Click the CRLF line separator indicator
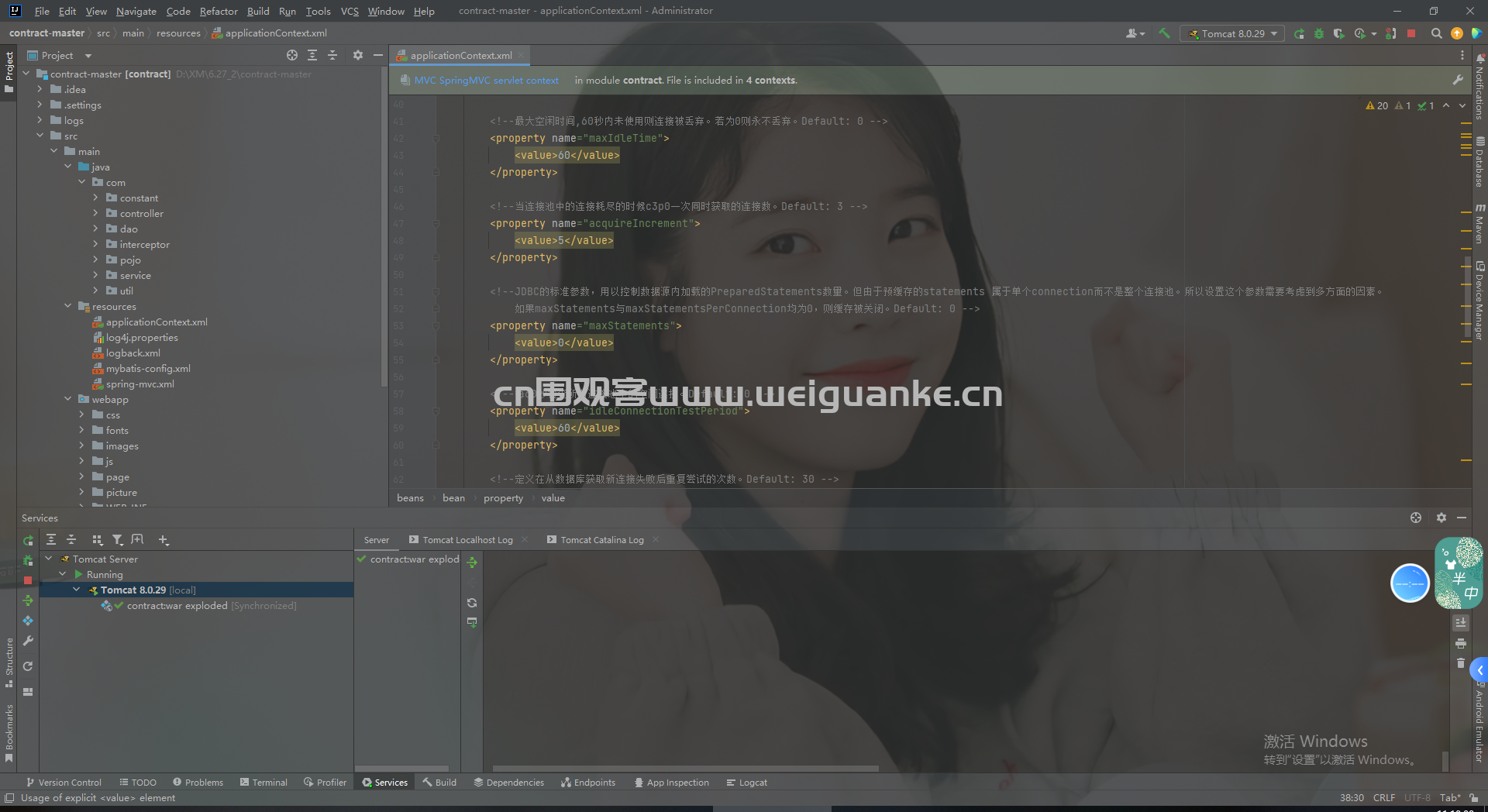The image size is (1488, 812). click(x=1384, y=797)
